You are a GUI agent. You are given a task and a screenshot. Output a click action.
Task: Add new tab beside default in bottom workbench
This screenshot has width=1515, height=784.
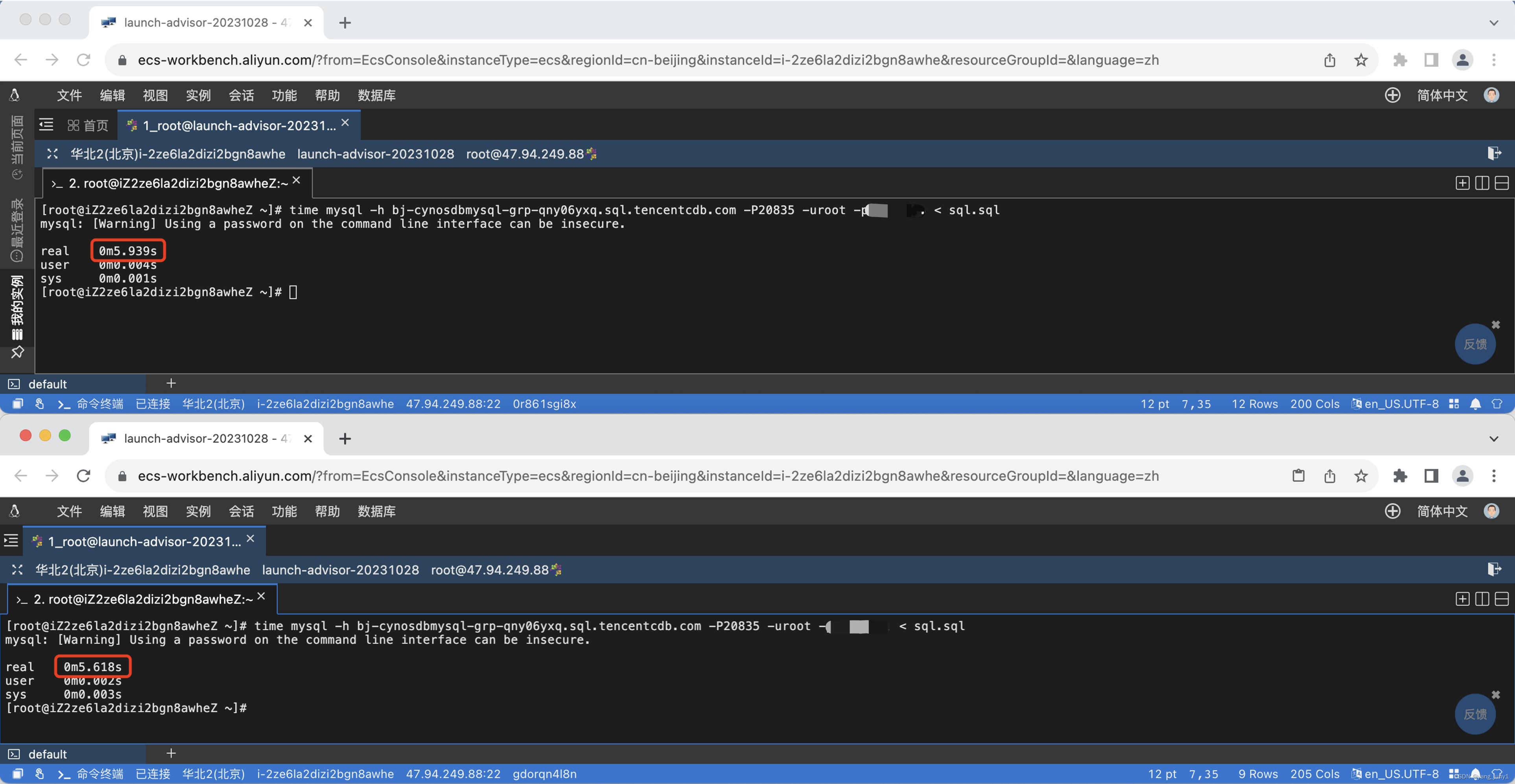pos(171,753)
